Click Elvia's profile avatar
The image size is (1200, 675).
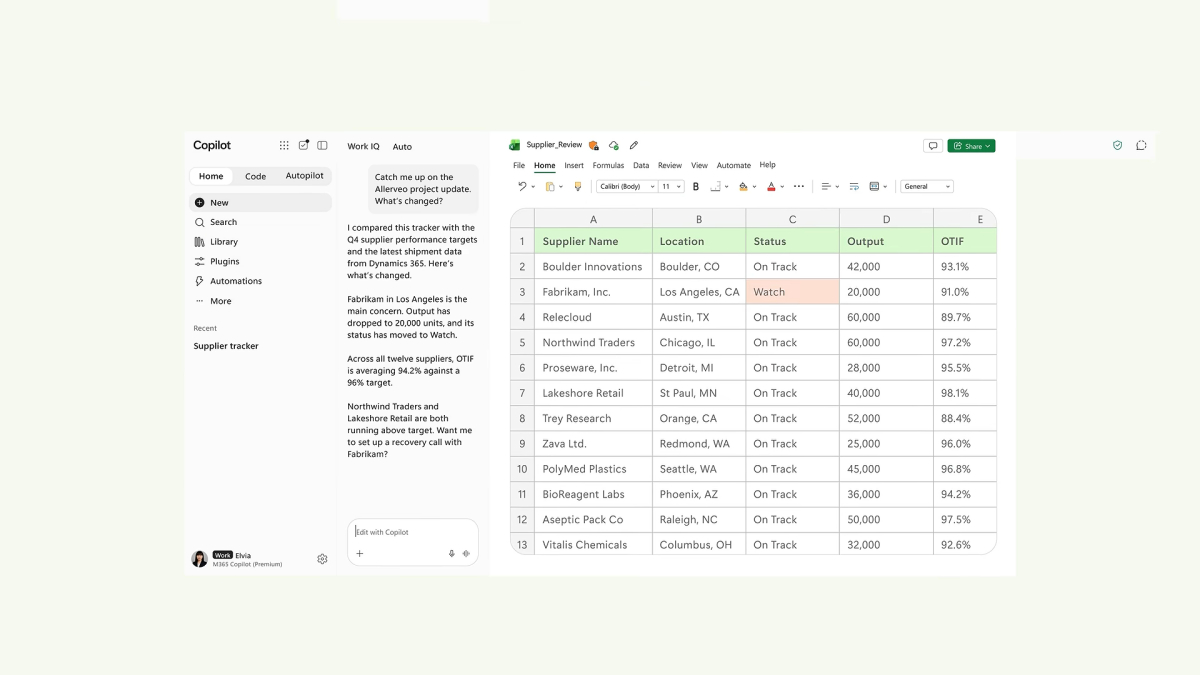[200, 559]
